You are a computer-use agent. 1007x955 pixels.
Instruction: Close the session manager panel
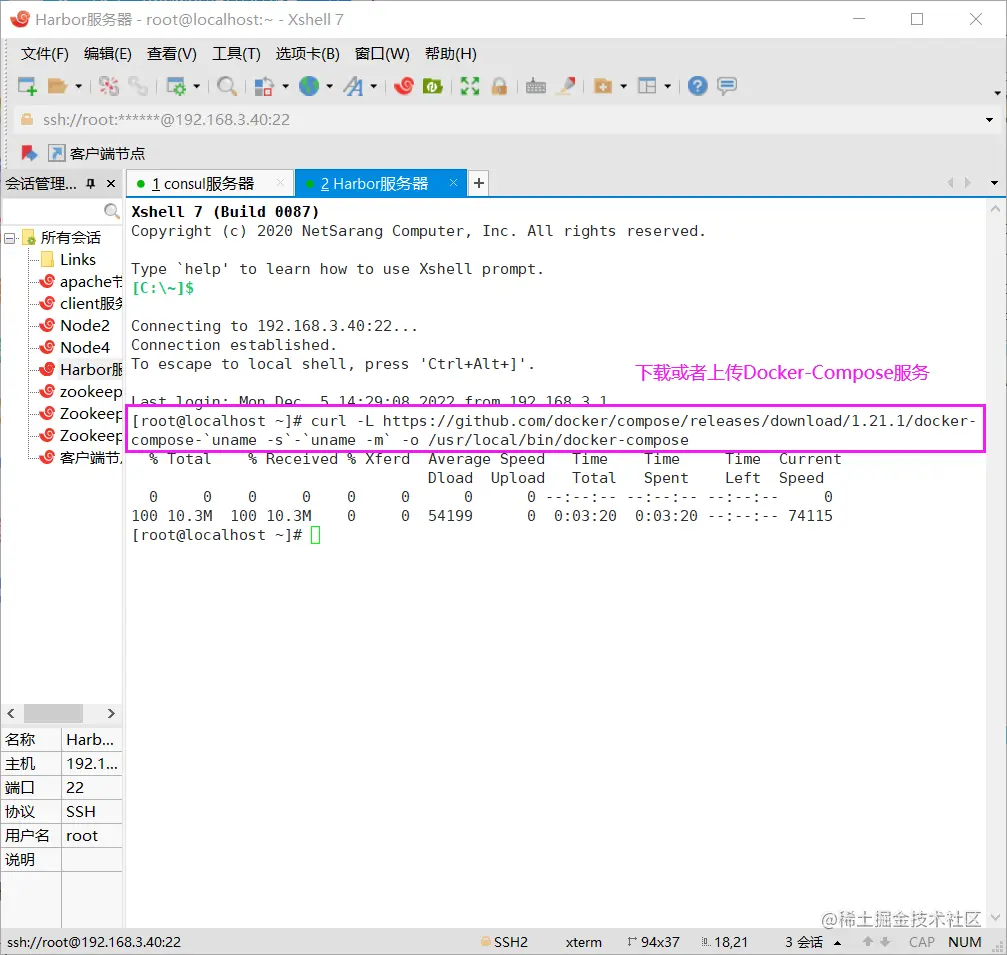pyautogui.click(x=111, y=184)
